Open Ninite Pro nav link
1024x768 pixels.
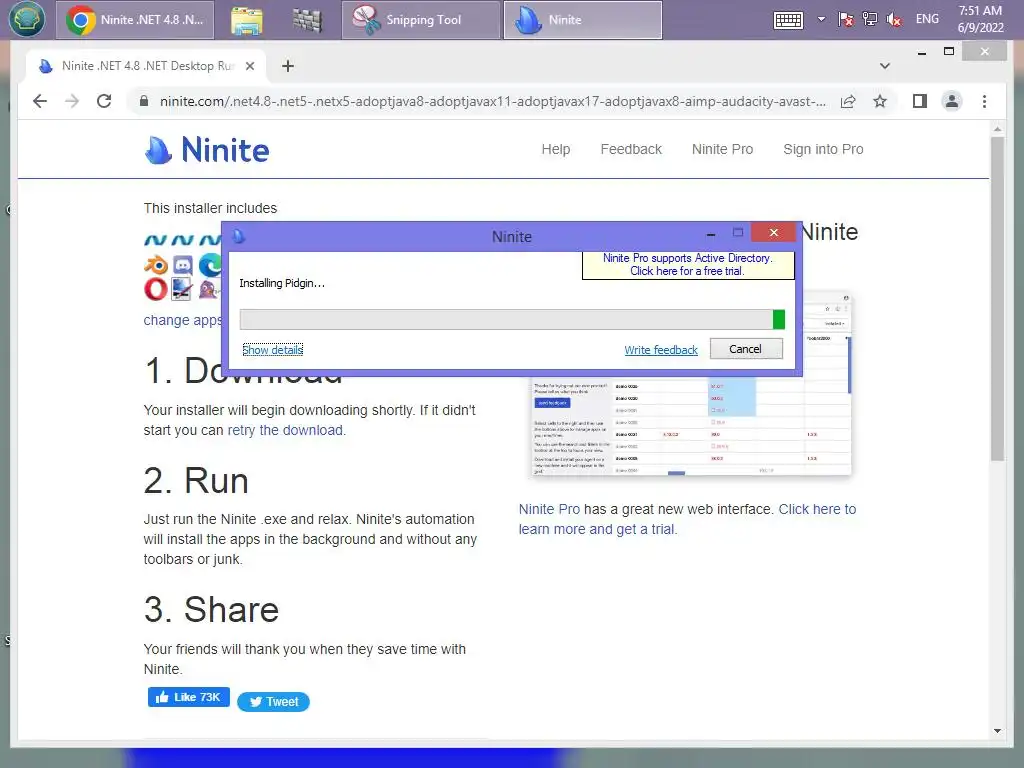[722, 150]
